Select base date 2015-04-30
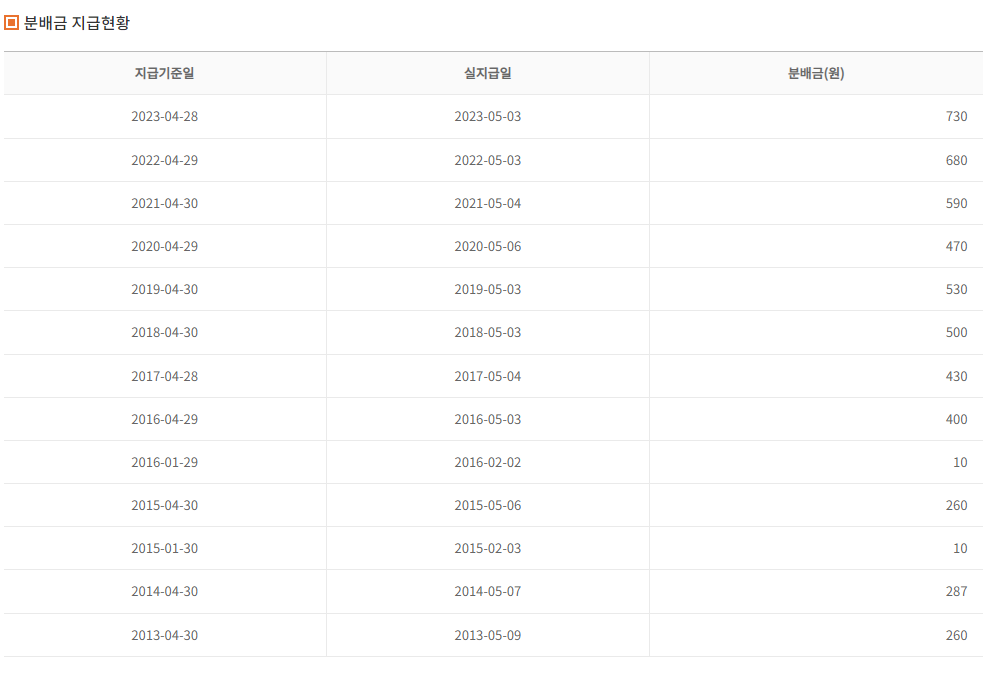This screenshot has height=679, width=997. click(x=165, y=505)
